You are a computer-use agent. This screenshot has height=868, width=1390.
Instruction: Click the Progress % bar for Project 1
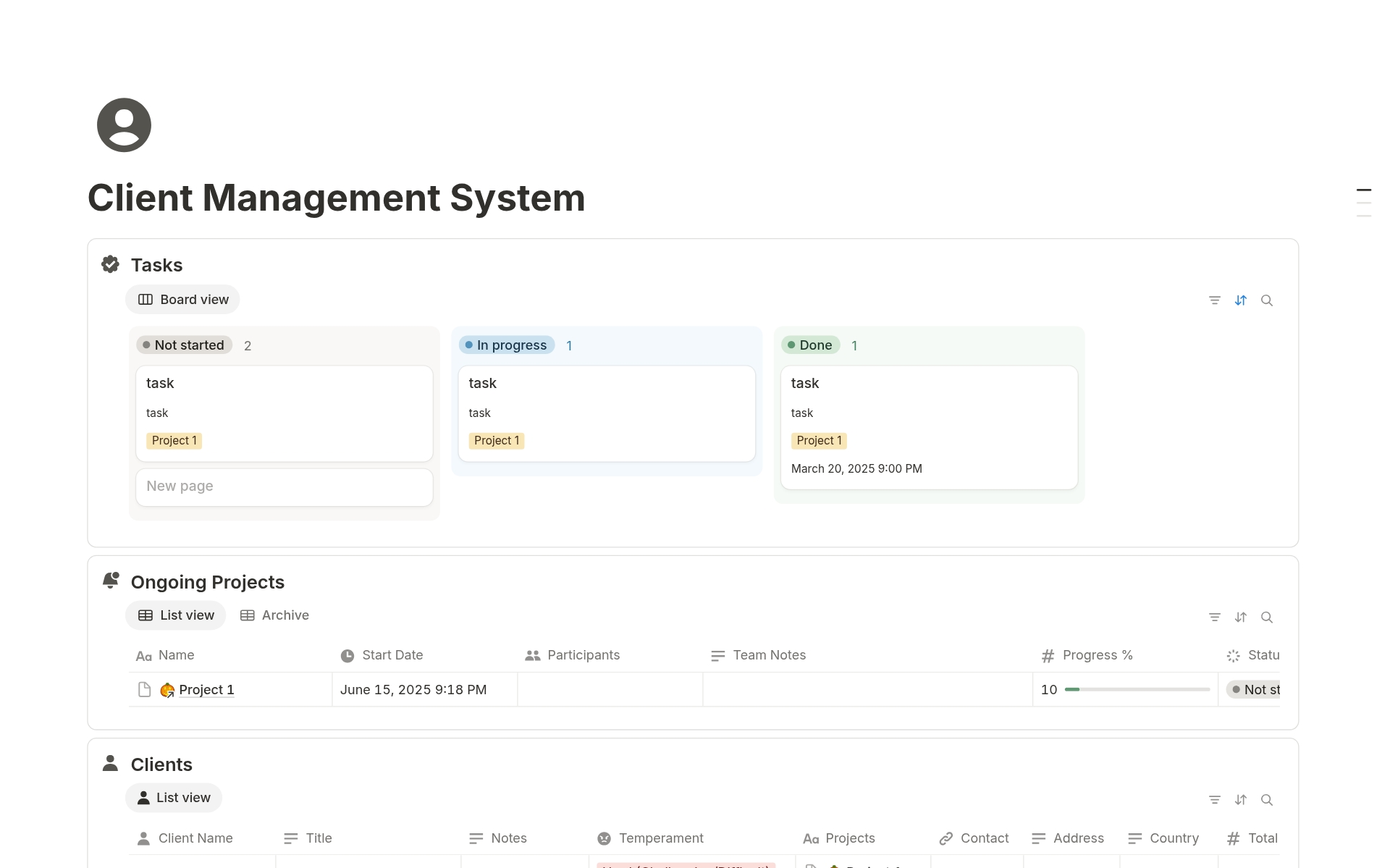(1137, 690)
